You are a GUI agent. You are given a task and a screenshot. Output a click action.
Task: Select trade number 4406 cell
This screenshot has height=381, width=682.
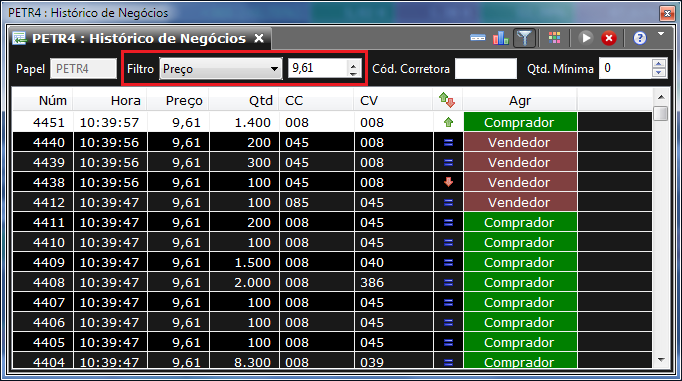coord(43,322)
